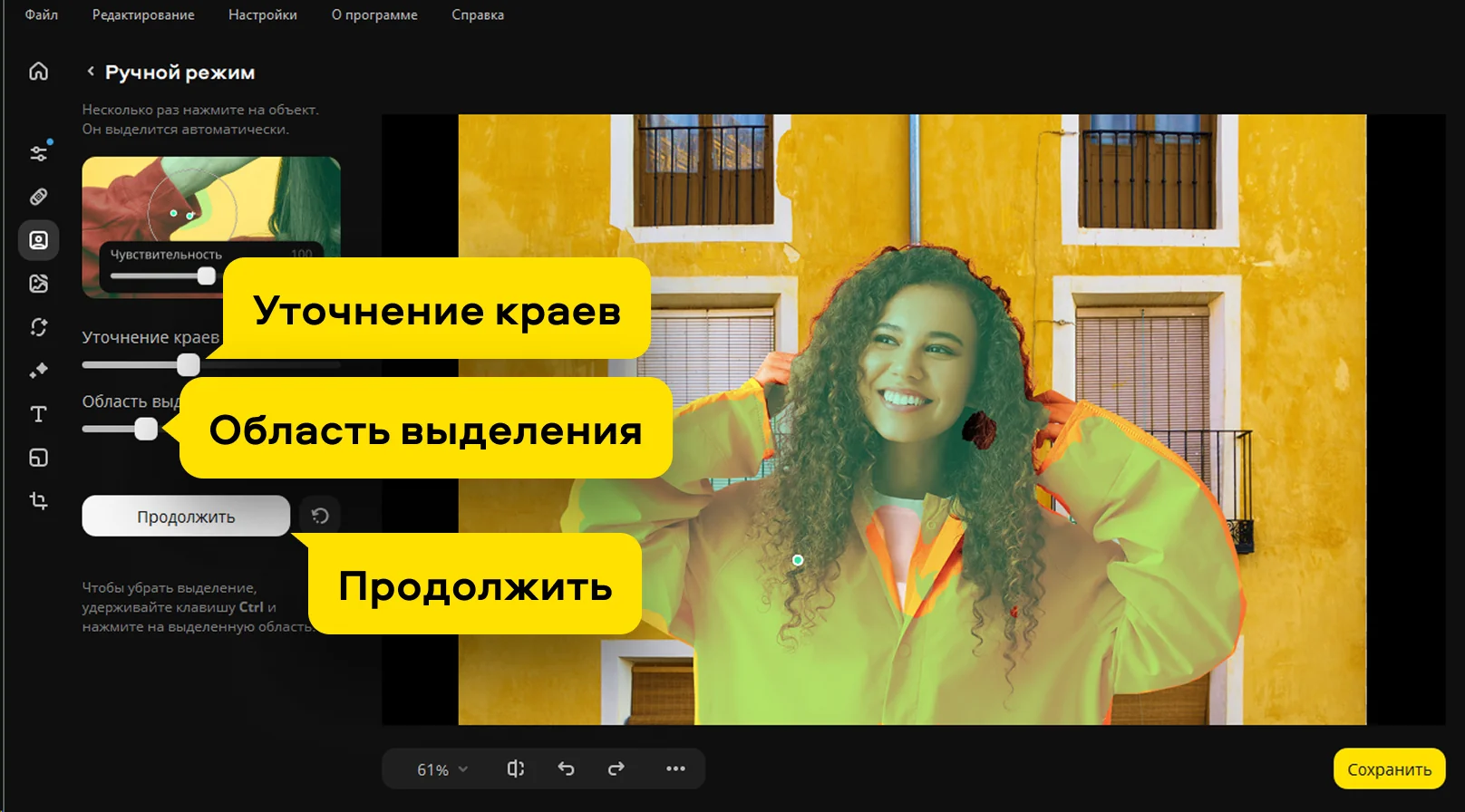Screen dimensions: 1465x812
Task: Click the yellow Сохранить button
Action: click(1389, 769)
